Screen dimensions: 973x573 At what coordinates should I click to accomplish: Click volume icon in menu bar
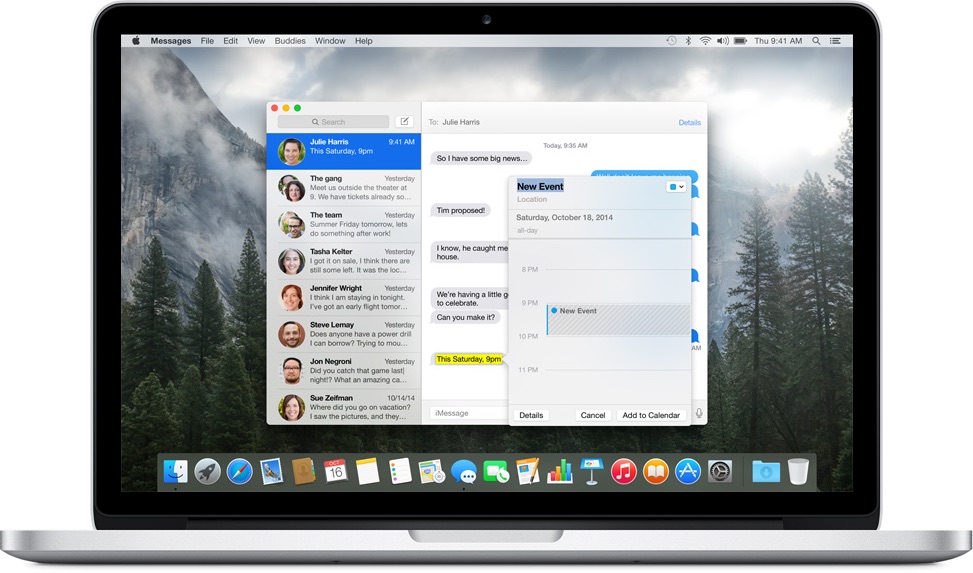click(x=722, y=40)
